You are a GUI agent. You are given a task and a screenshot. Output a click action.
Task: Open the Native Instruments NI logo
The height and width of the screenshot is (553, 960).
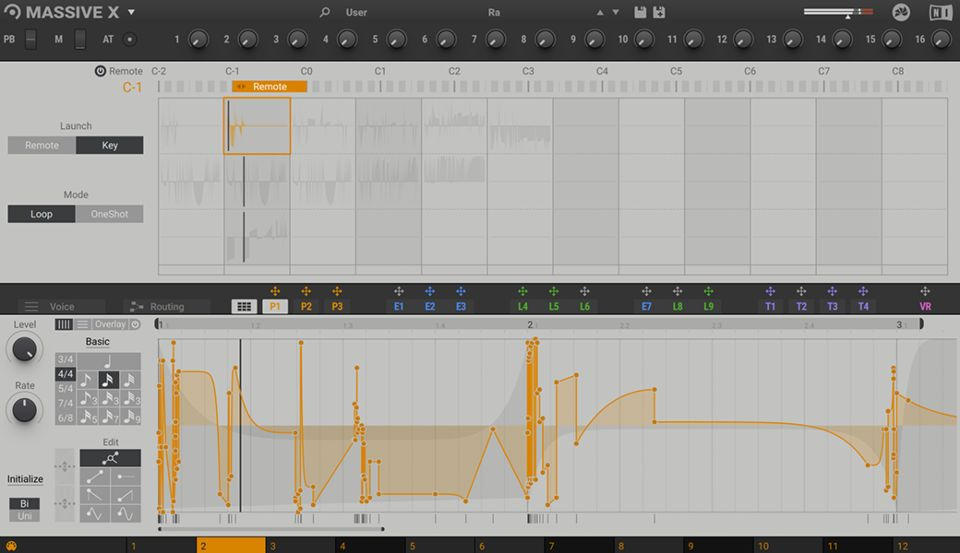[x=940, y=13]
